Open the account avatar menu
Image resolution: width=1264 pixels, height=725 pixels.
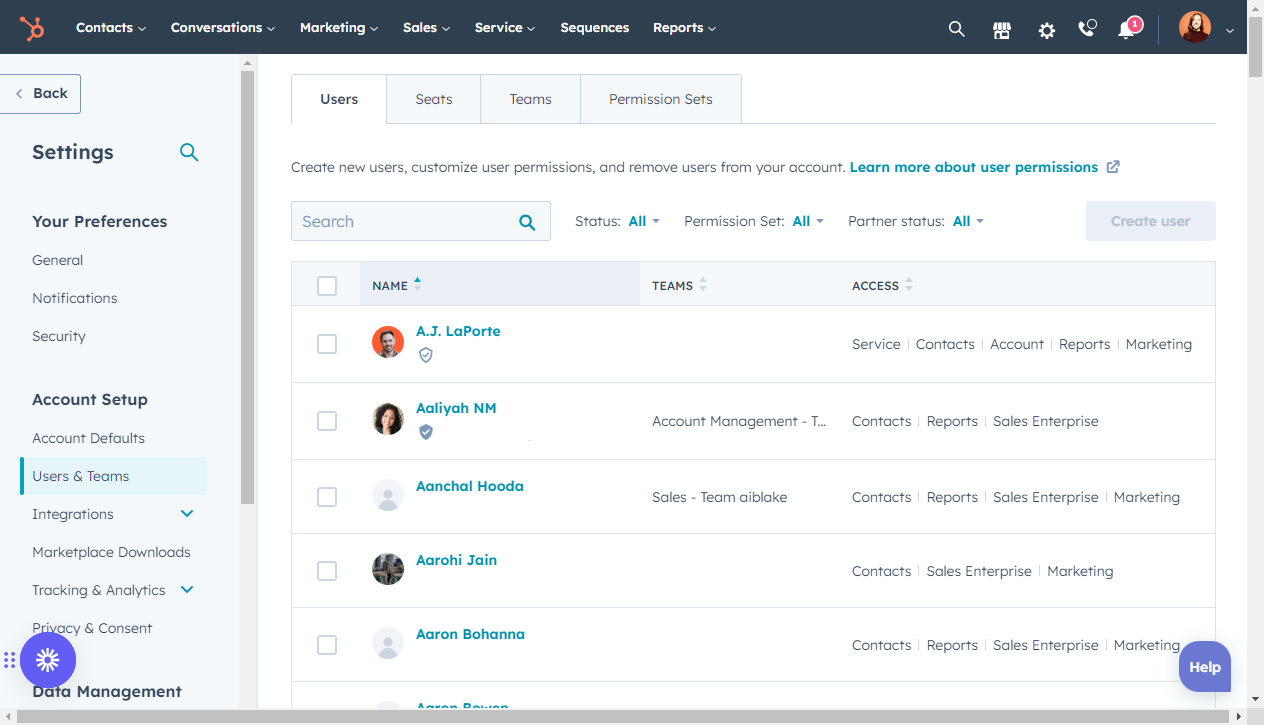[x=1206, y=28]
